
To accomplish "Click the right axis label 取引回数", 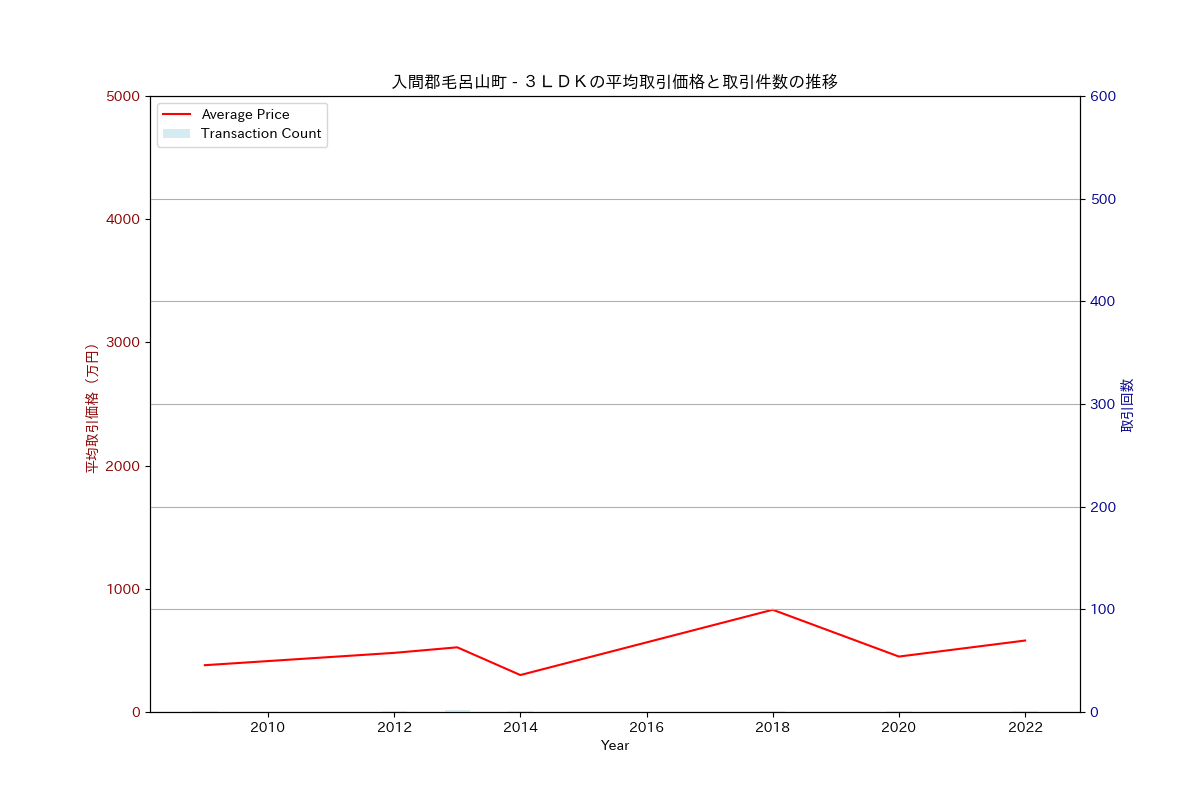I will (x=1126, y=404).
